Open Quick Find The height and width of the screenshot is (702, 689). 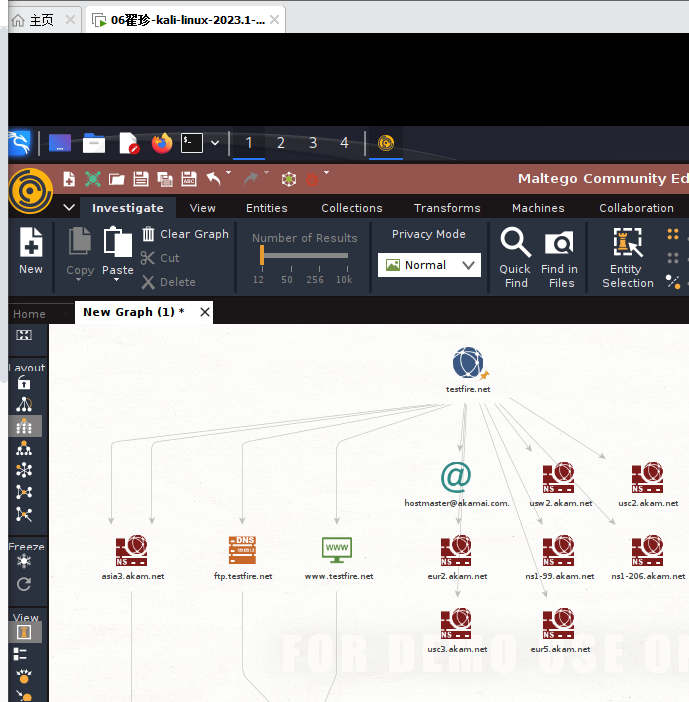point(515,258)
